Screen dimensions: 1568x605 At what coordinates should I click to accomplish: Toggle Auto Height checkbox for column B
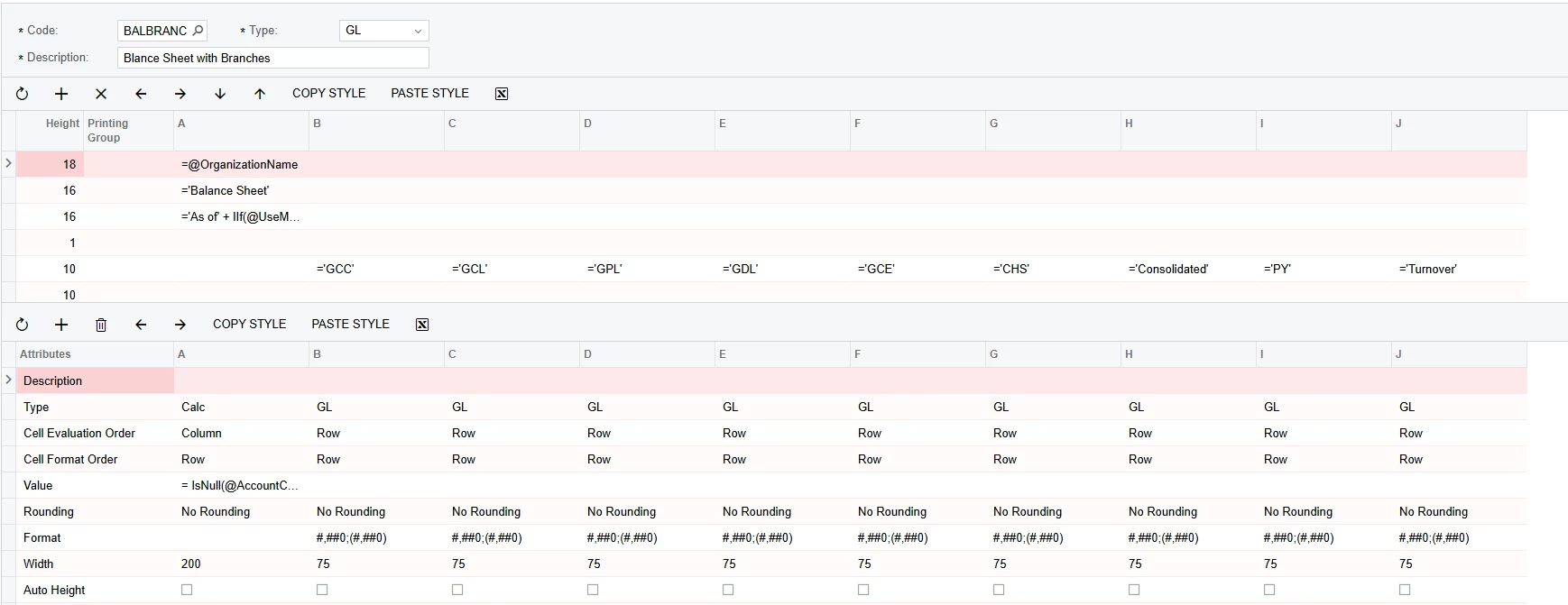click(322, 590)
